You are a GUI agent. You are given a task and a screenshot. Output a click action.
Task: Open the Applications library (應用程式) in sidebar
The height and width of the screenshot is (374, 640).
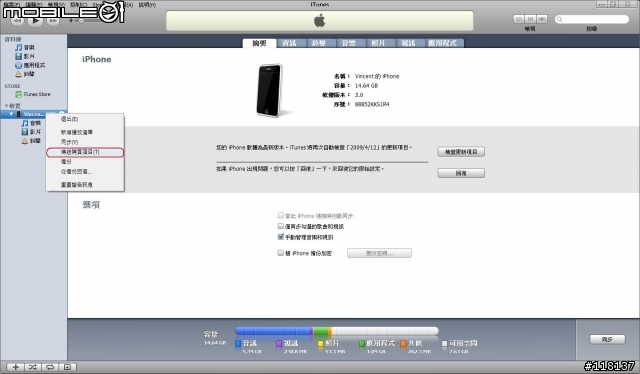coord(30,65)
